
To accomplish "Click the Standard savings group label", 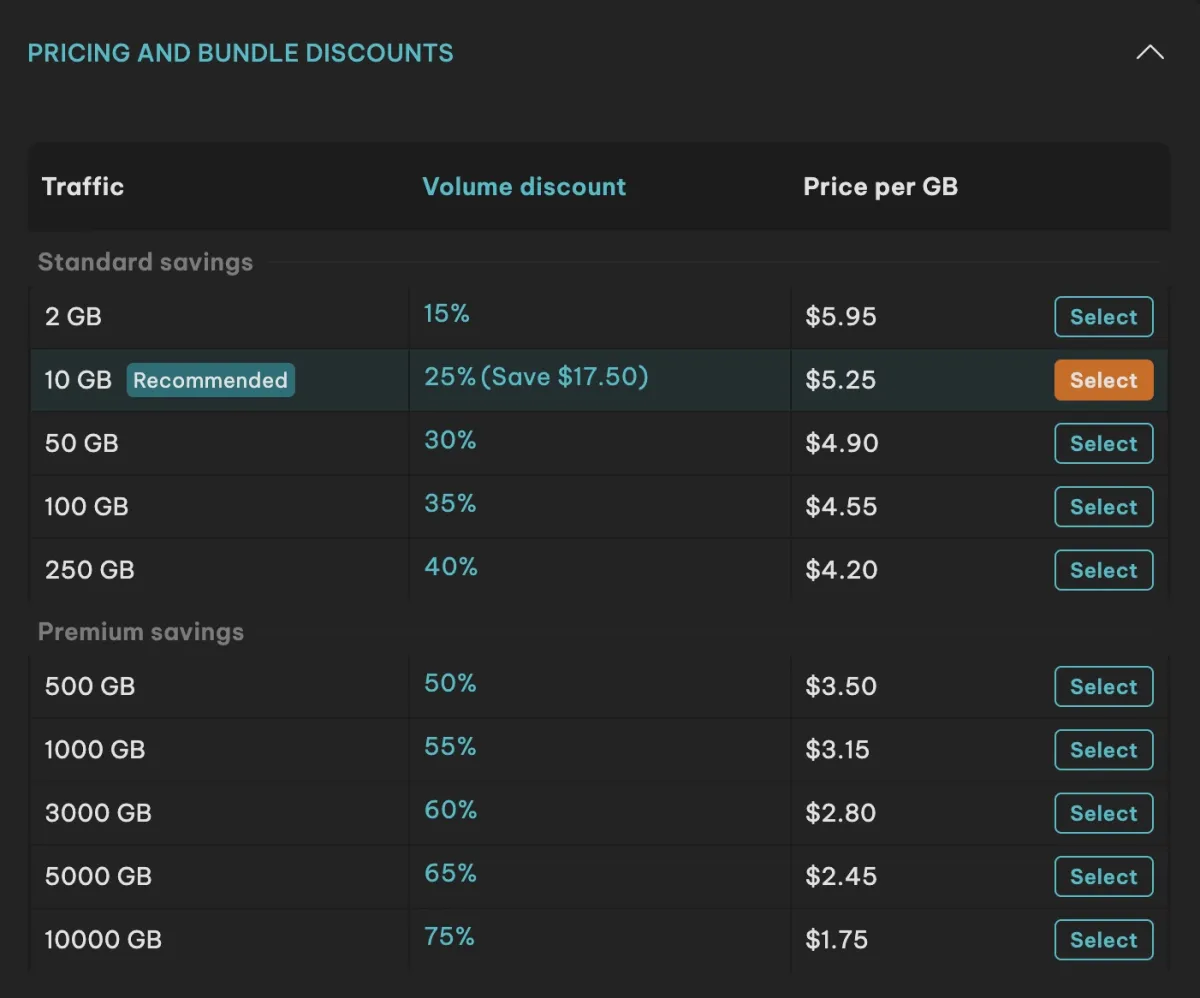I will 145,262.
